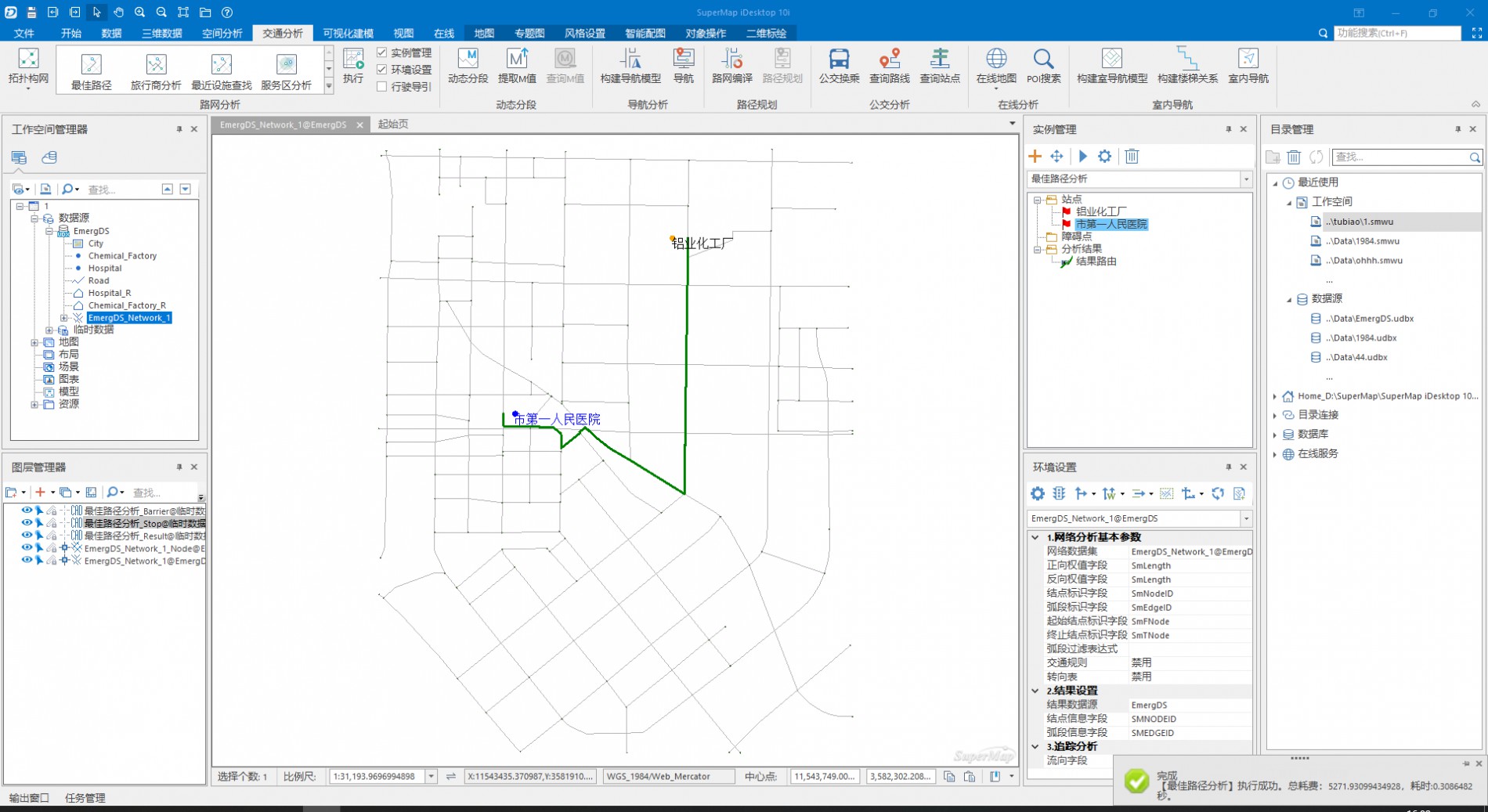Open the map scale dropdown

431,777
